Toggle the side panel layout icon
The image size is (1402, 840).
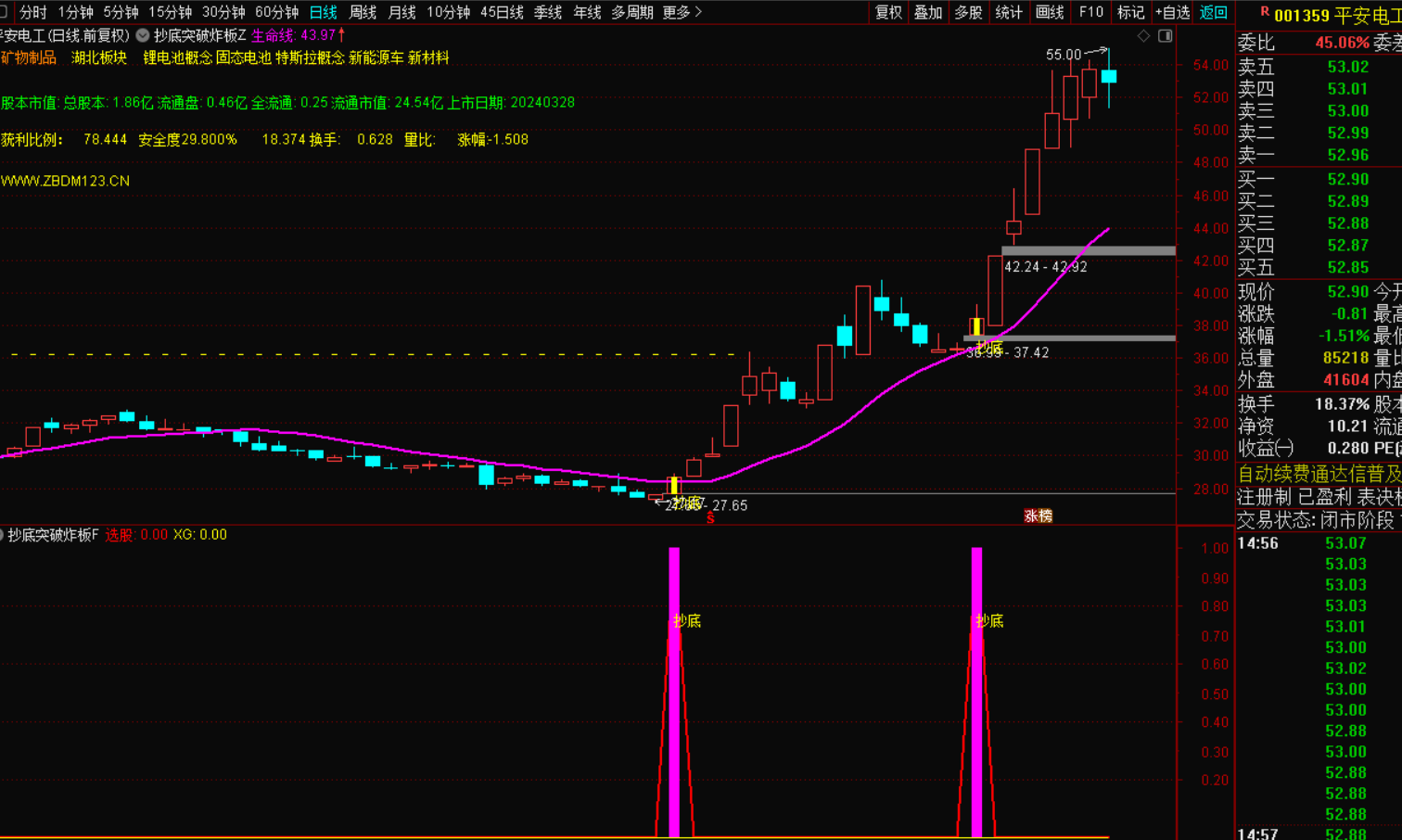coord(1166,36)
